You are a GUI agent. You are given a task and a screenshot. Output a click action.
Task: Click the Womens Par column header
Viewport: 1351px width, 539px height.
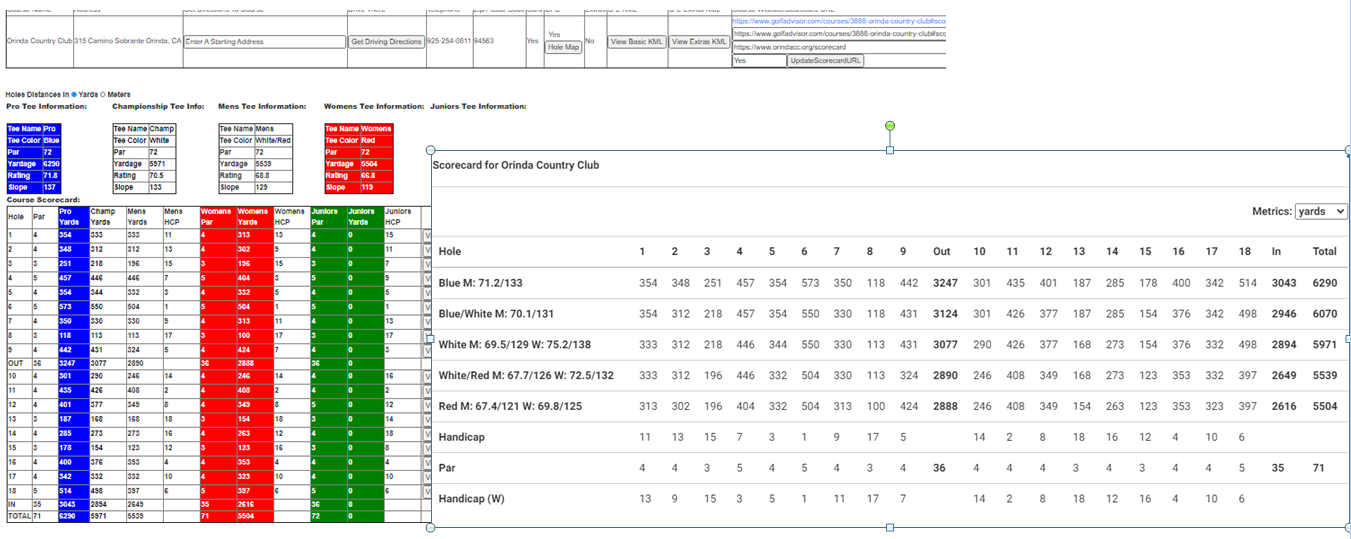pos(216,216)
